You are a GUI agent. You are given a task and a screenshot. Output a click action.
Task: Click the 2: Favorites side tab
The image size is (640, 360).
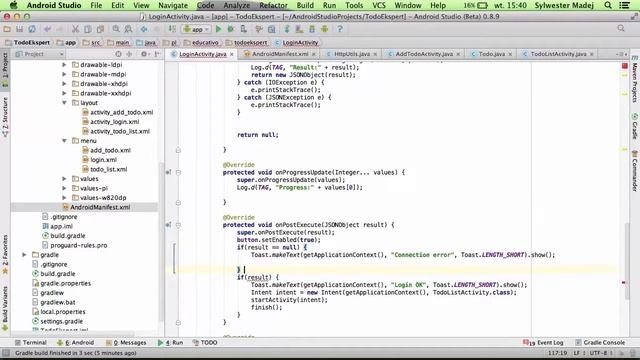point(5,254)
